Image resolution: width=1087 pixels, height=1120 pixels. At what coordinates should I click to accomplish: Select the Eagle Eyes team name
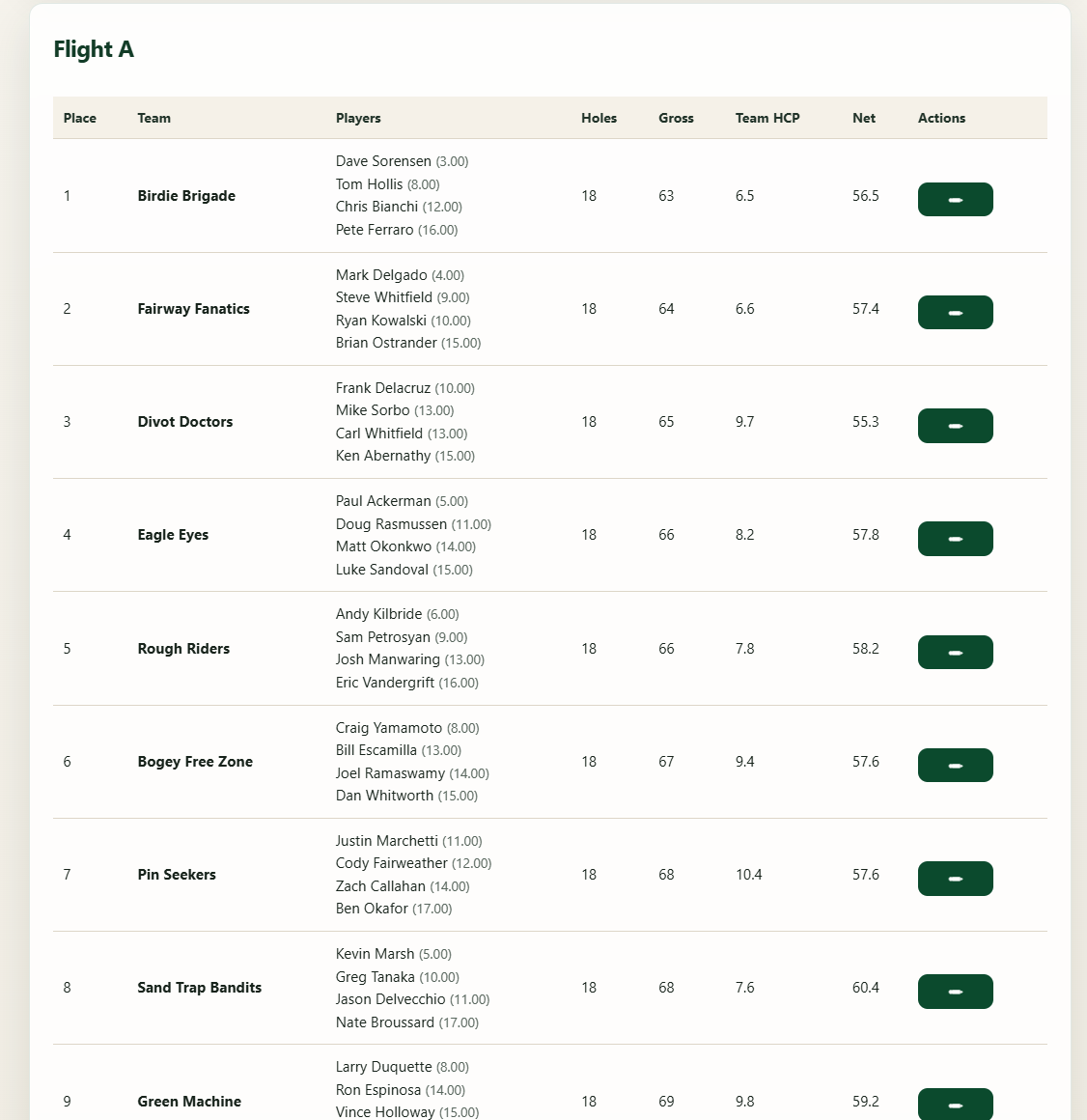[173, 535]
